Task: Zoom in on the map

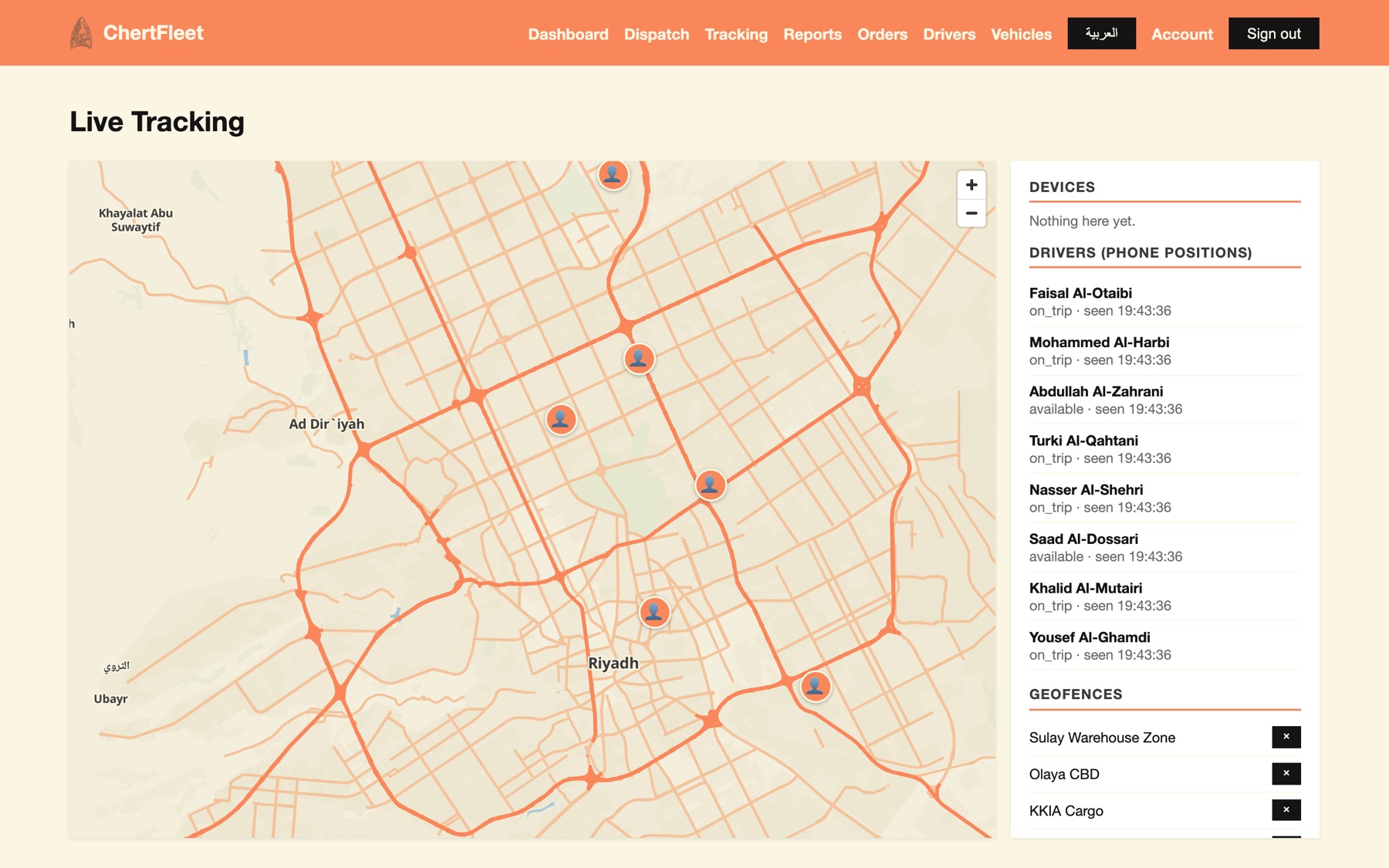Action: 972,185
